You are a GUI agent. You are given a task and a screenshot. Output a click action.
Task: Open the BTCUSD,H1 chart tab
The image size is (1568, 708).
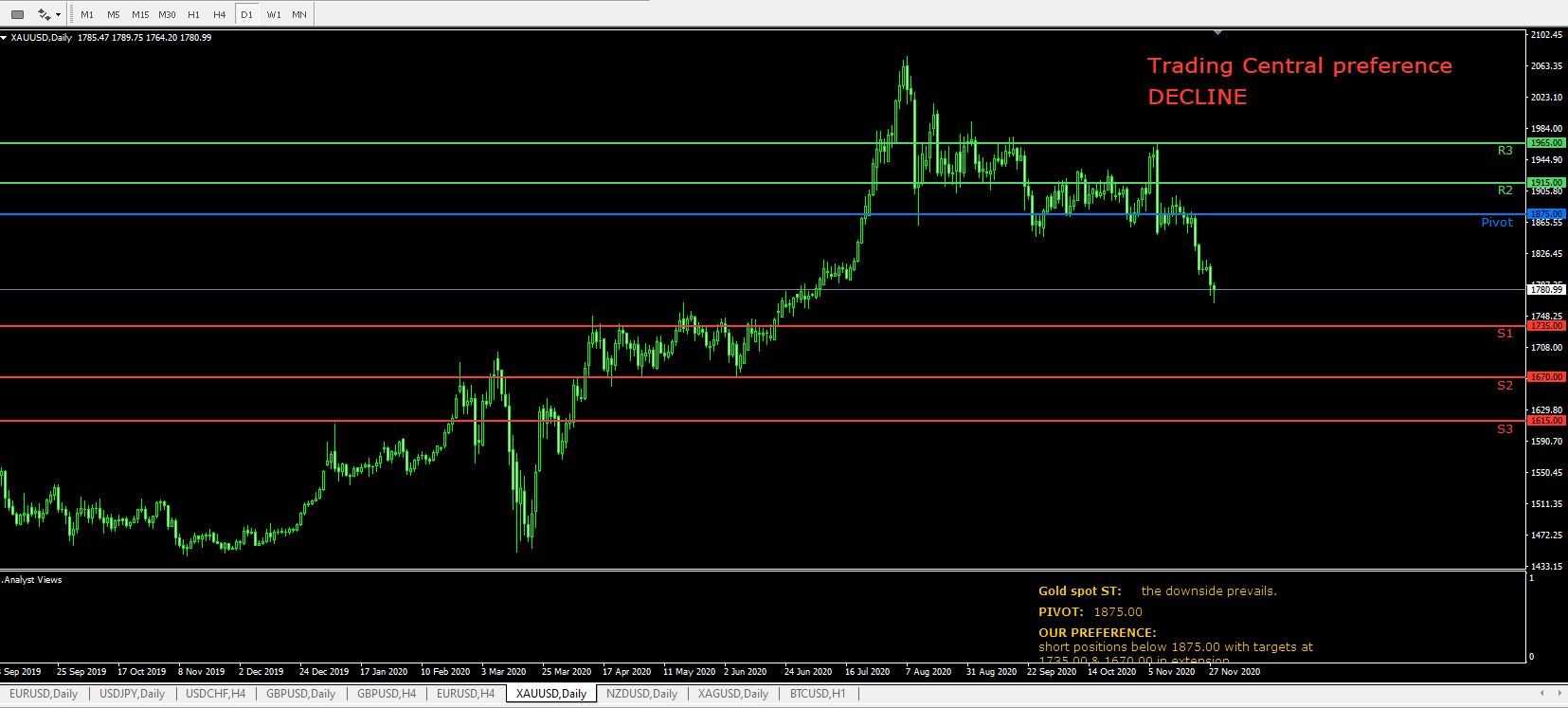[818, 694]
